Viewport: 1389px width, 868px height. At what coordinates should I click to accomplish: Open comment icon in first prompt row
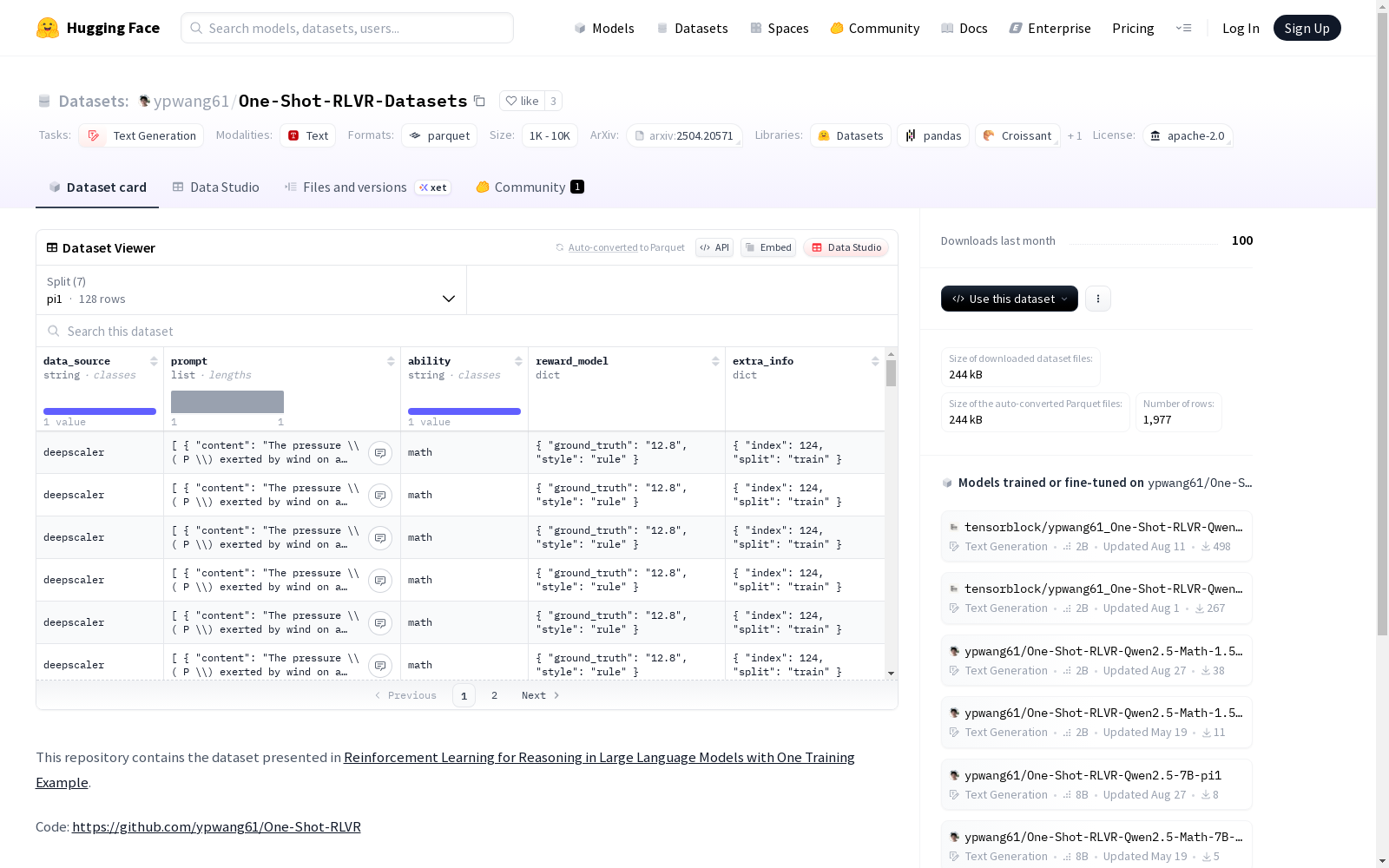click(380, 453)
